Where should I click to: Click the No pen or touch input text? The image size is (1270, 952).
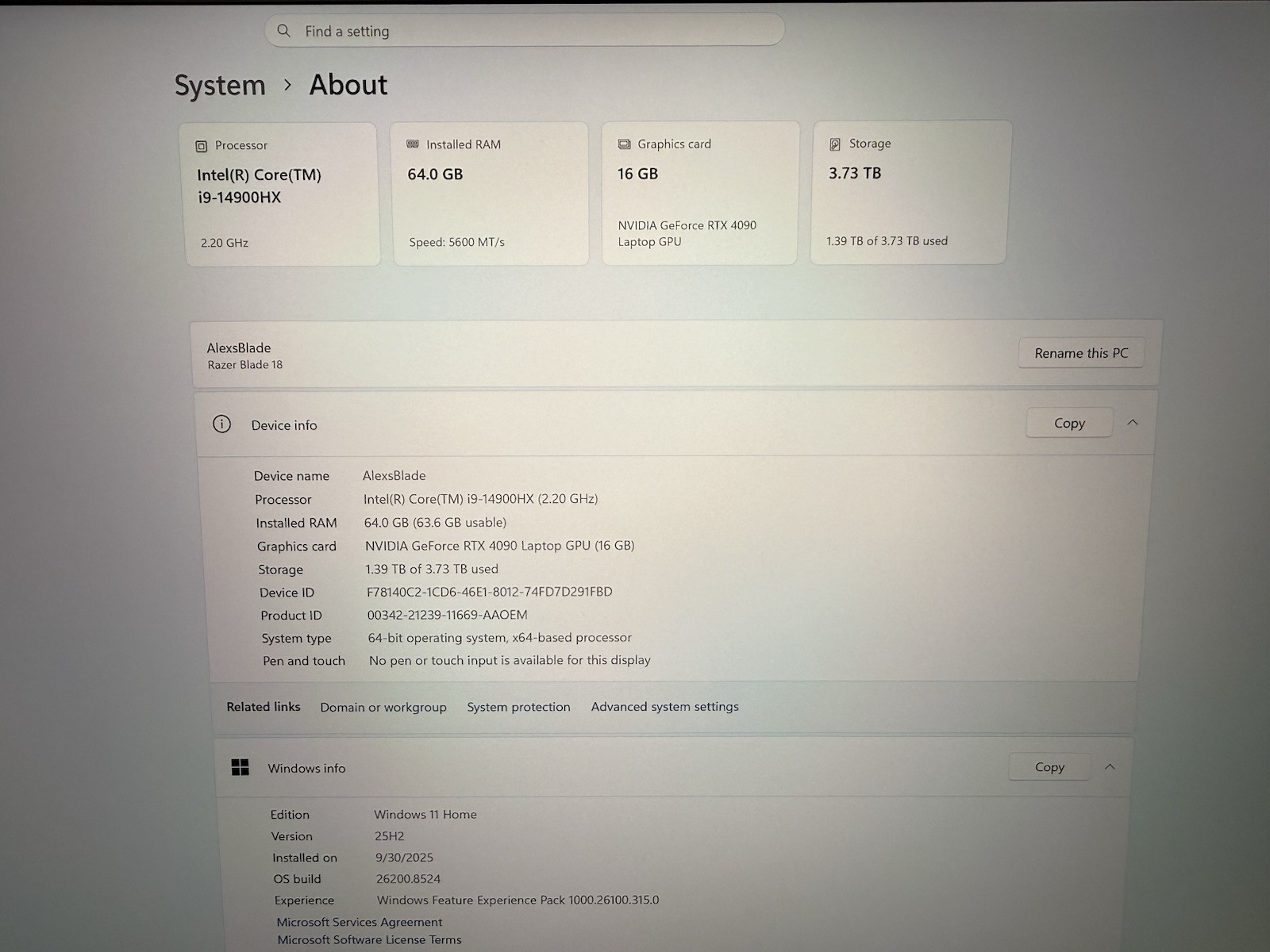coord(510,660)
